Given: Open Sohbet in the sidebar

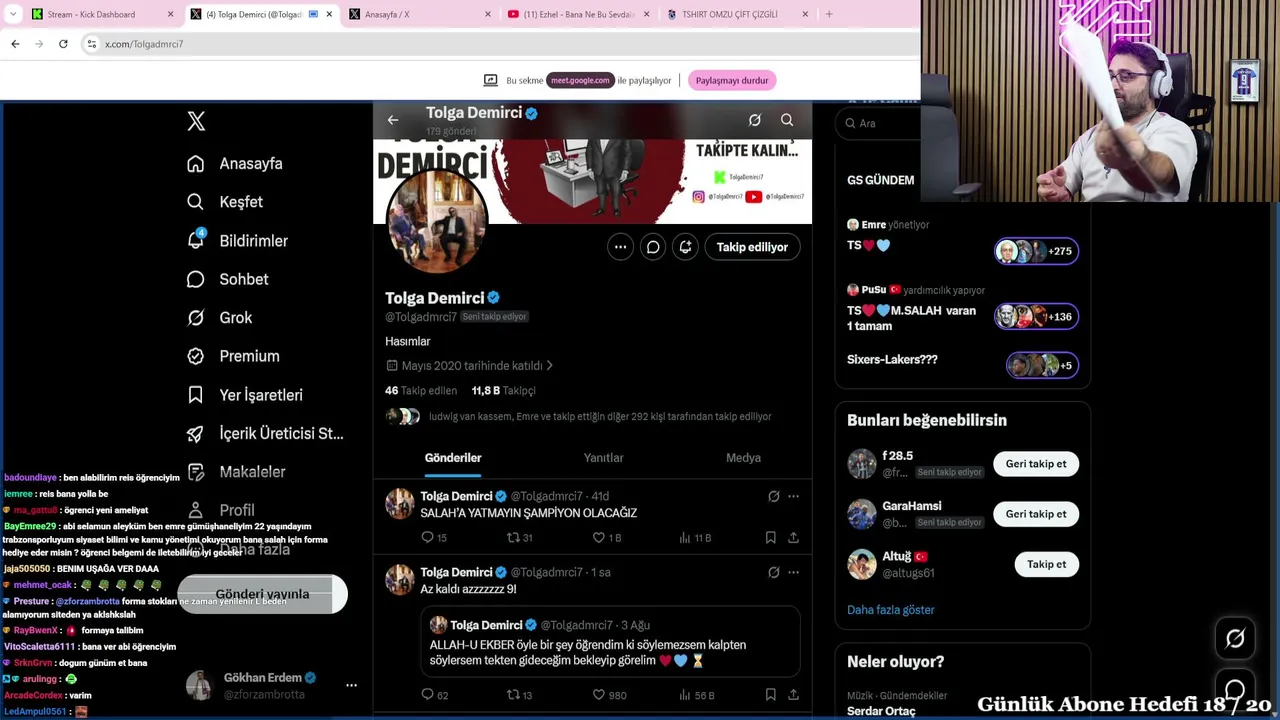Looking at the screenshot, I should [228, 279].
